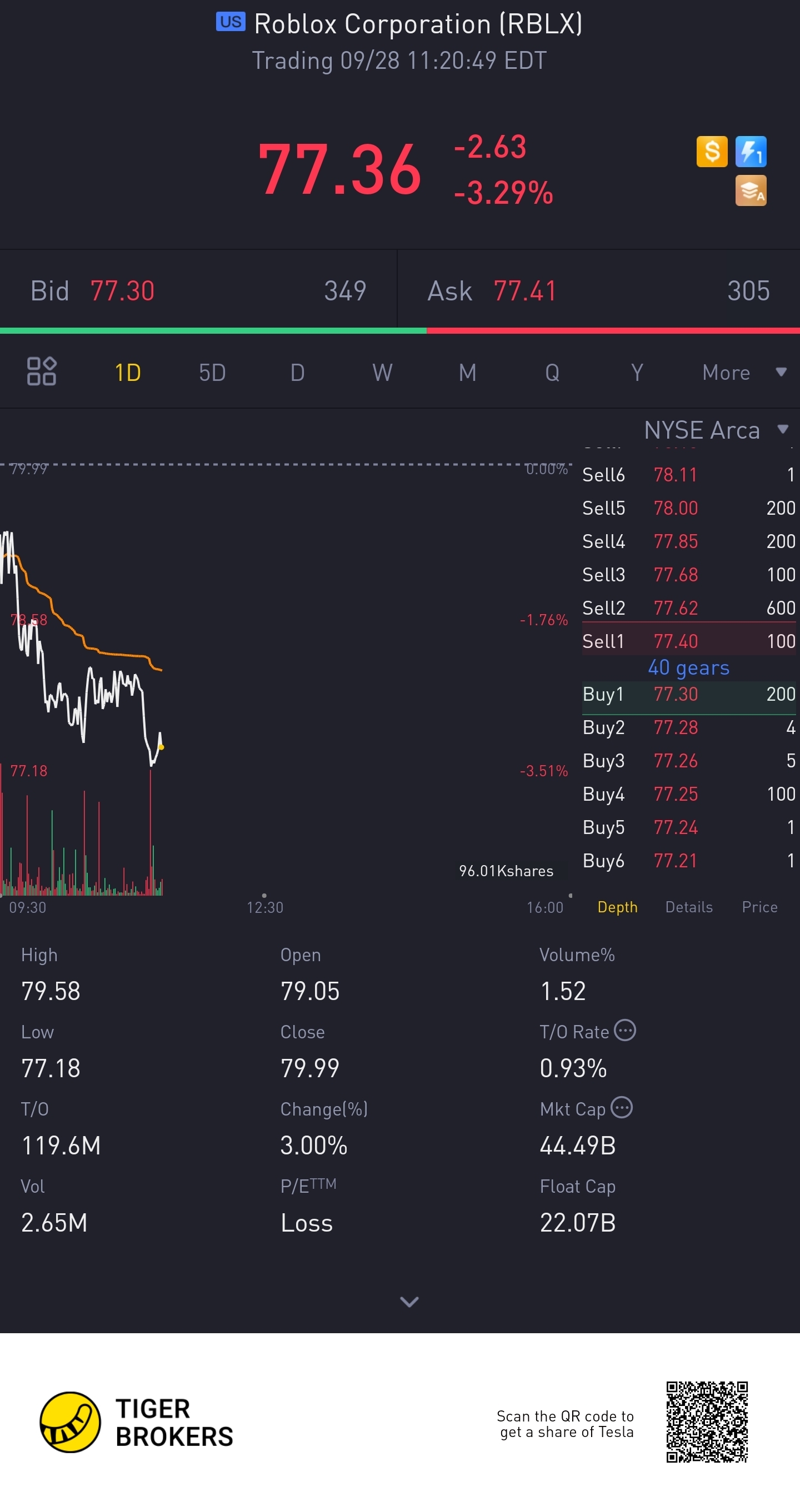The height and width of the screenshot is (1512, 800).
Task: Tap the Tesla share QR code
Action: click(707, 1422)
